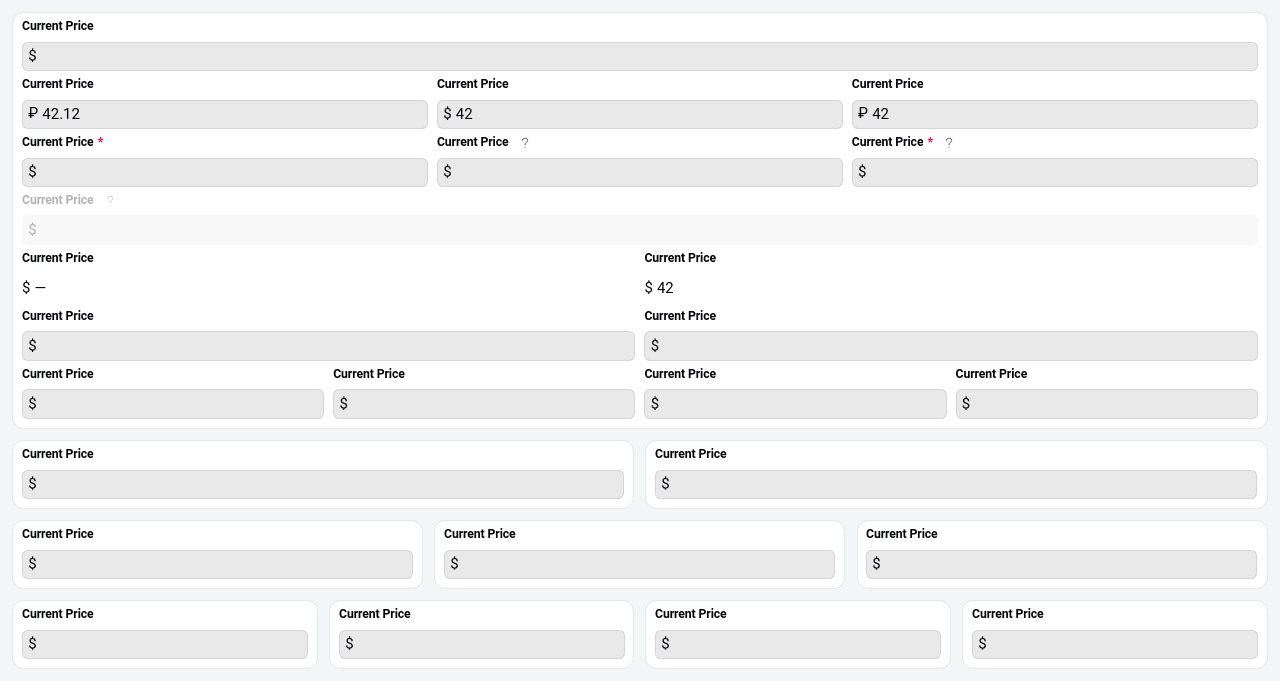Click the required Current Price field without help icon
The width and height of the screenshot is (1280, 681).
(225, 172)
